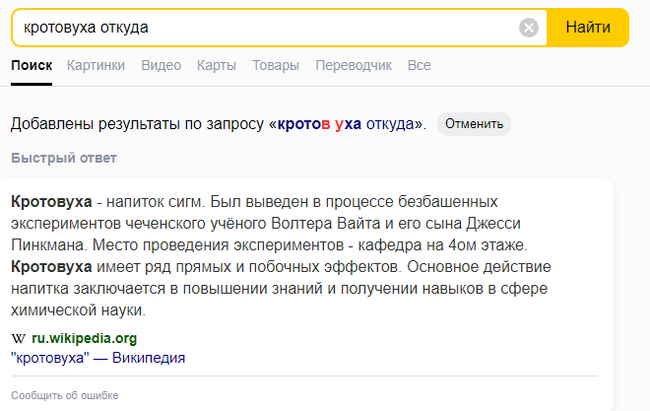This screenshot has width=650, height=411.
Task: Switch to the Картинки tab
Action: 96,66
